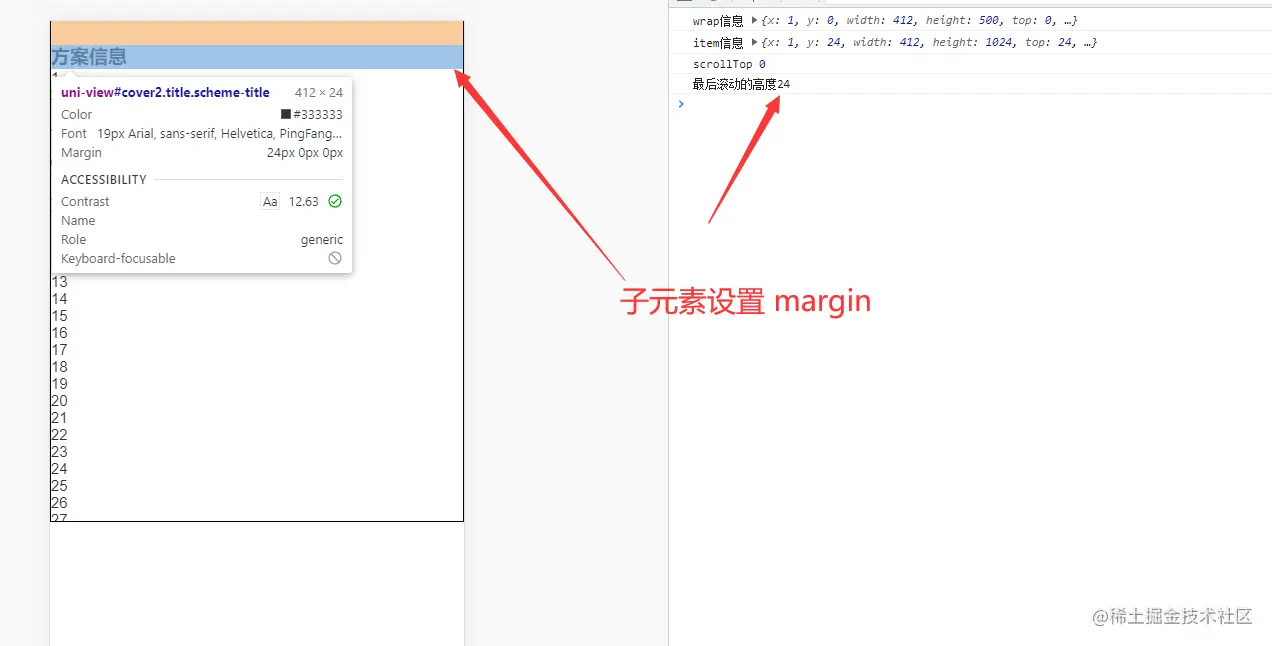
Task: Click the 412 × 24 dimensions in tooltip
Action: 319,93
